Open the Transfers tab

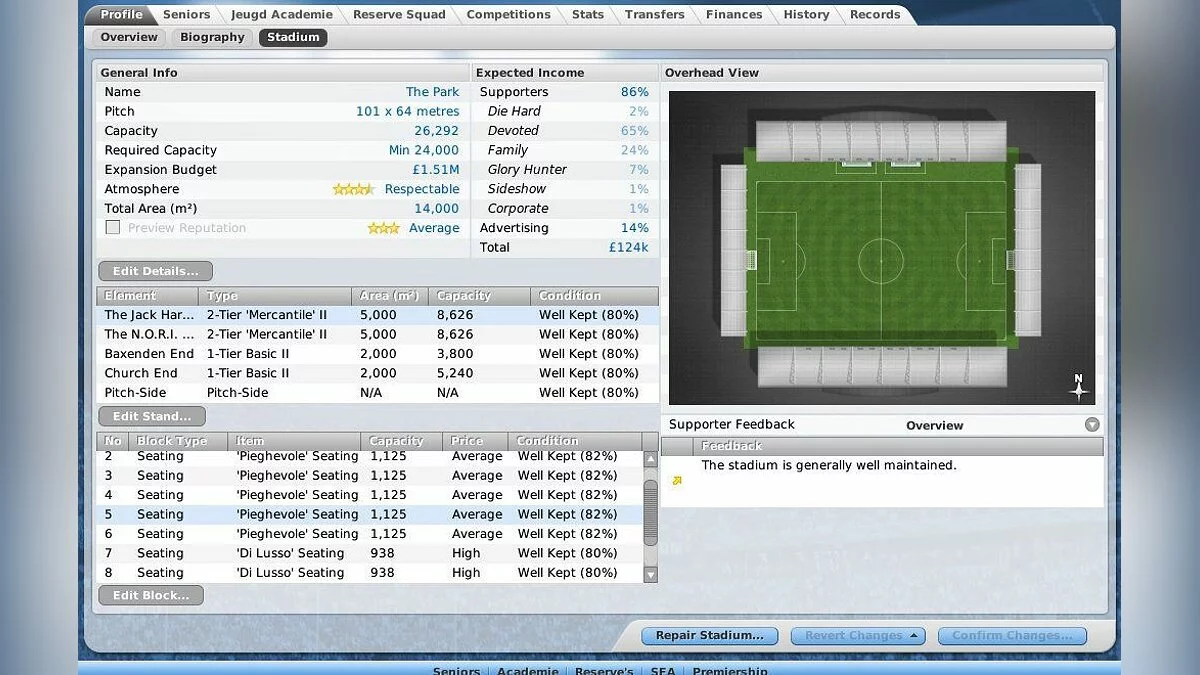(654, 14)
